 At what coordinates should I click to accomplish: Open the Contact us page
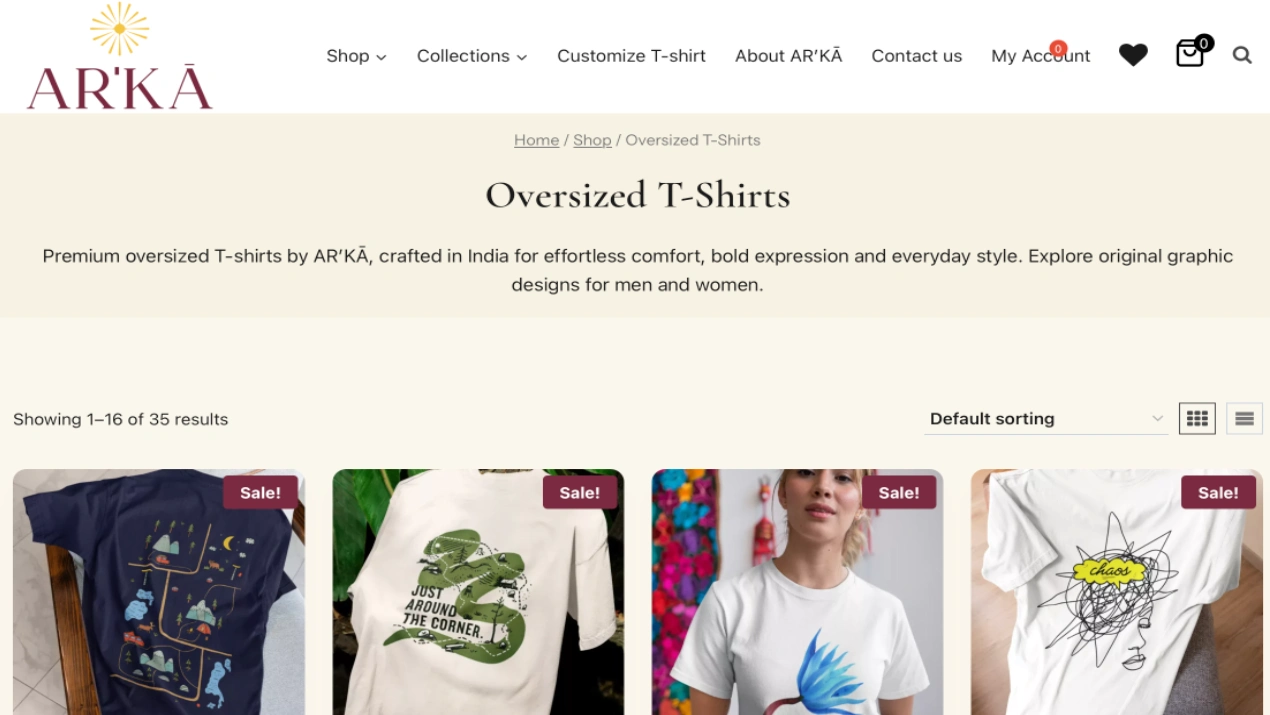916,56
